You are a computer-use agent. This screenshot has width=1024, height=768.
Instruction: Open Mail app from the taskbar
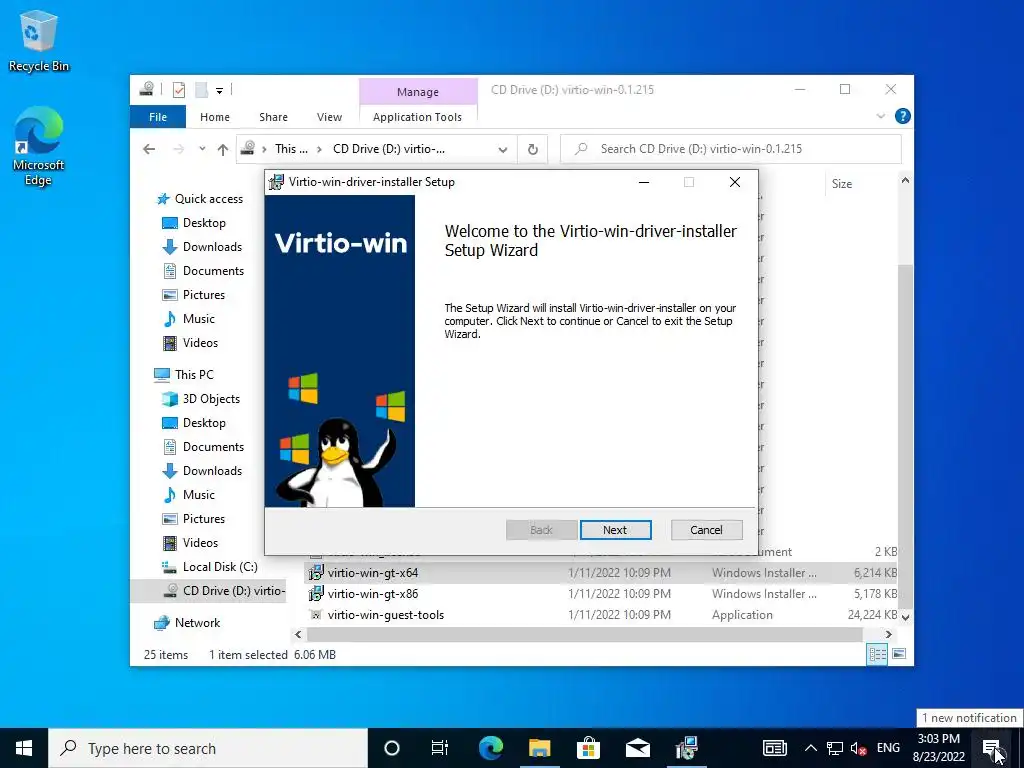click(637, 748)
